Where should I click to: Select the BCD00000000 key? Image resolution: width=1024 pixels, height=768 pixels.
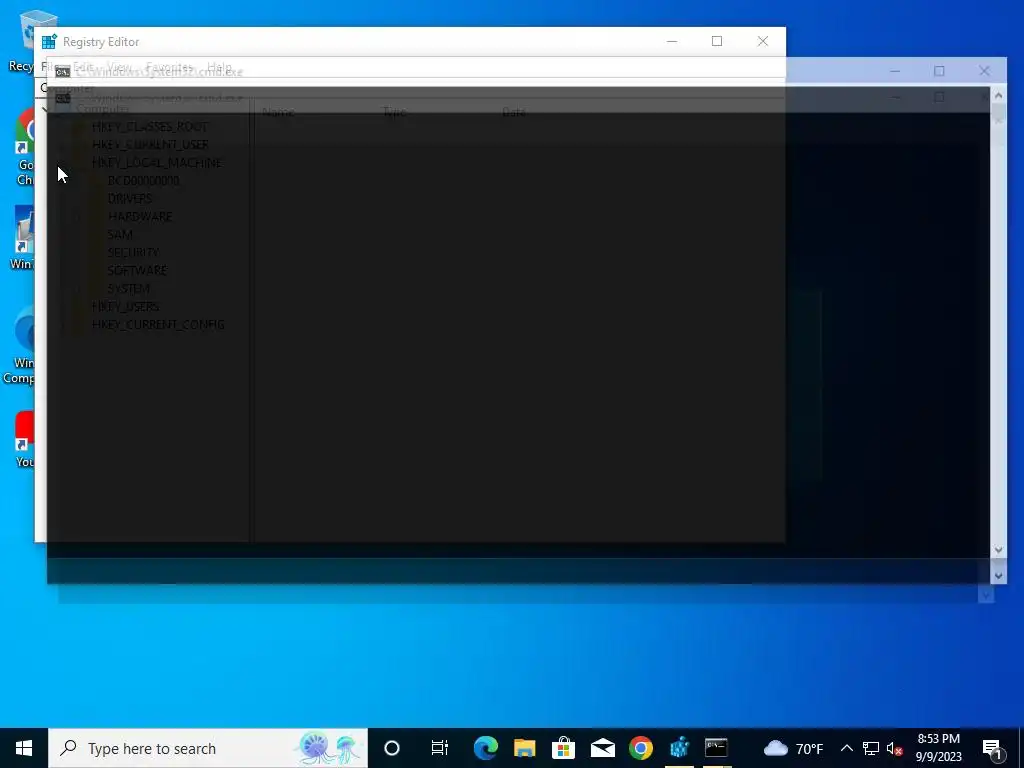[143, 181]
